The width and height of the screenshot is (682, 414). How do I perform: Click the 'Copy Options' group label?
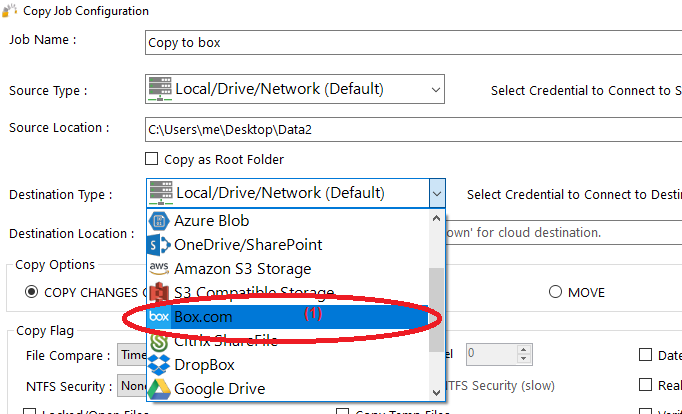pyautogui.click(x=55, y=264)
